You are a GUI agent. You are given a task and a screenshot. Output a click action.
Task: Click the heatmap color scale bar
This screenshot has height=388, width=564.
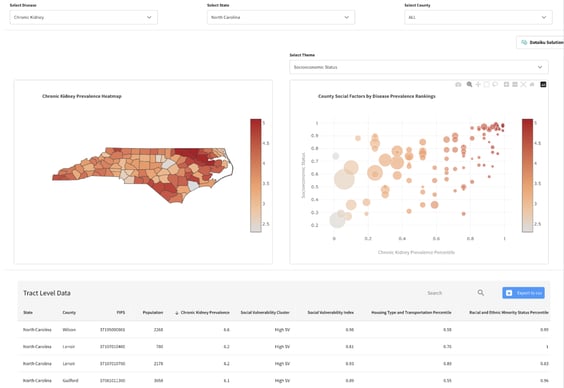click(x=256, y=175)
